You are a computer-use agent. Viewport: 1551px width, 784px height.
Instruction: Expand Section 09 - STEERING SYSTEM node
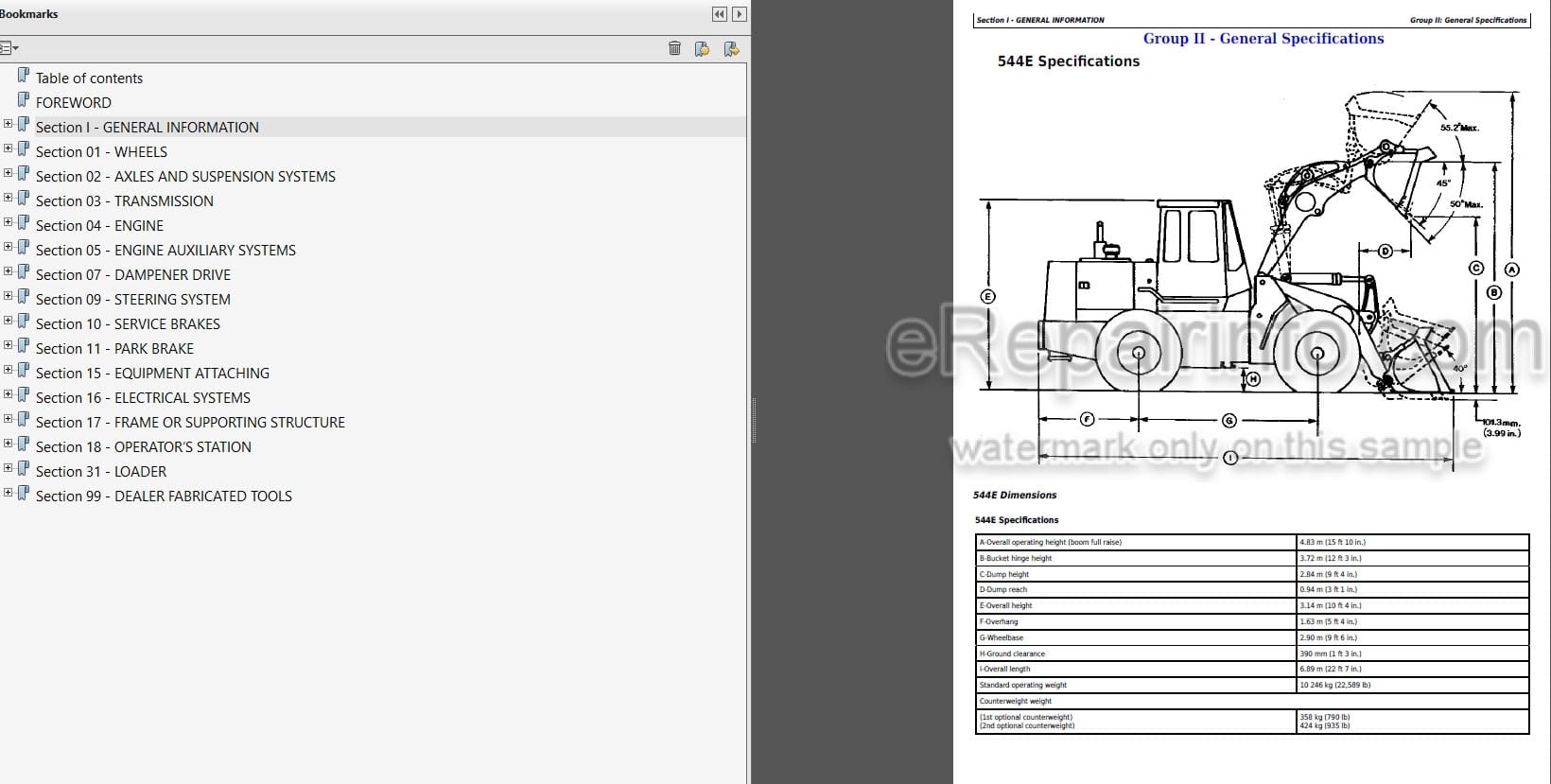[x=9, y=296]
